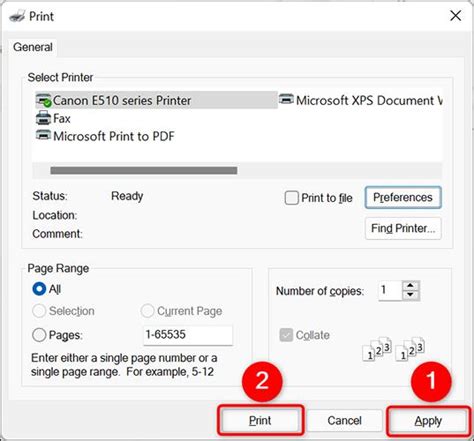The image size is (474, 441).
Task: Click the "Fax" printer name
Action: tap(62, 119)
